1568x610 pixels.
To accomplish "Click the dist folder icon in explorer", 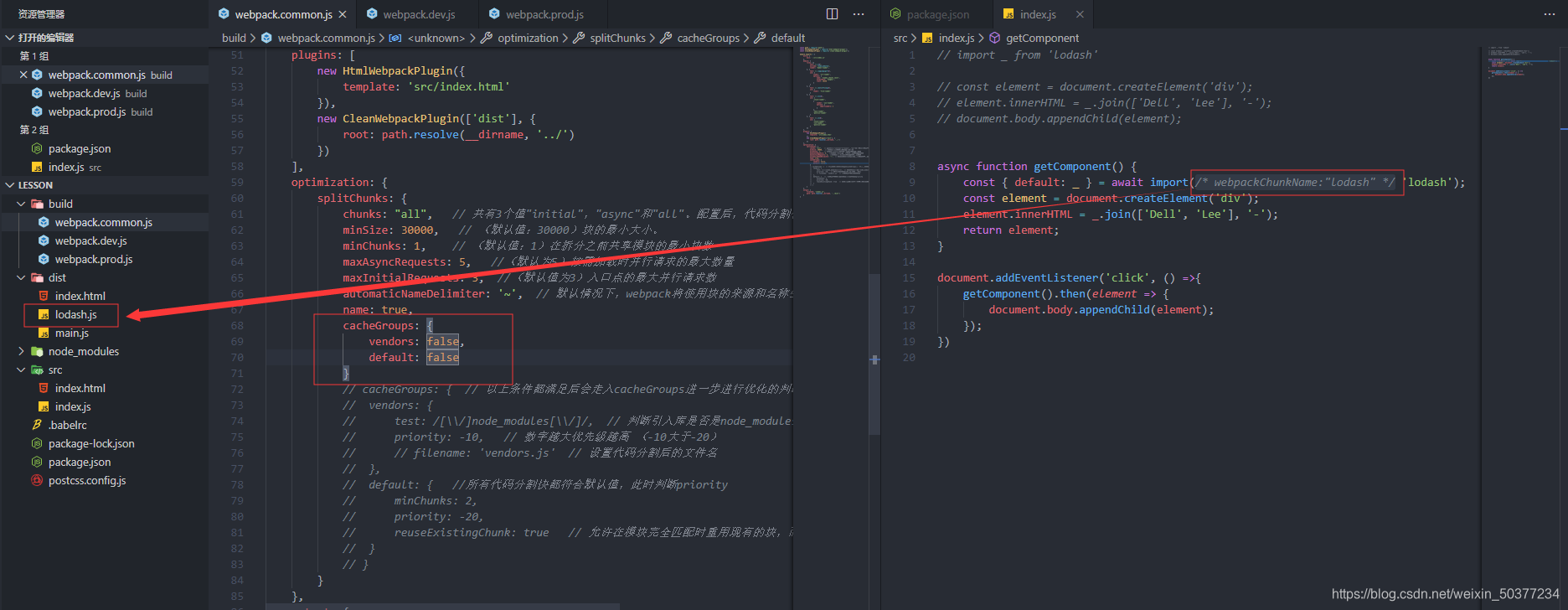I will click(x=37, y=277).
